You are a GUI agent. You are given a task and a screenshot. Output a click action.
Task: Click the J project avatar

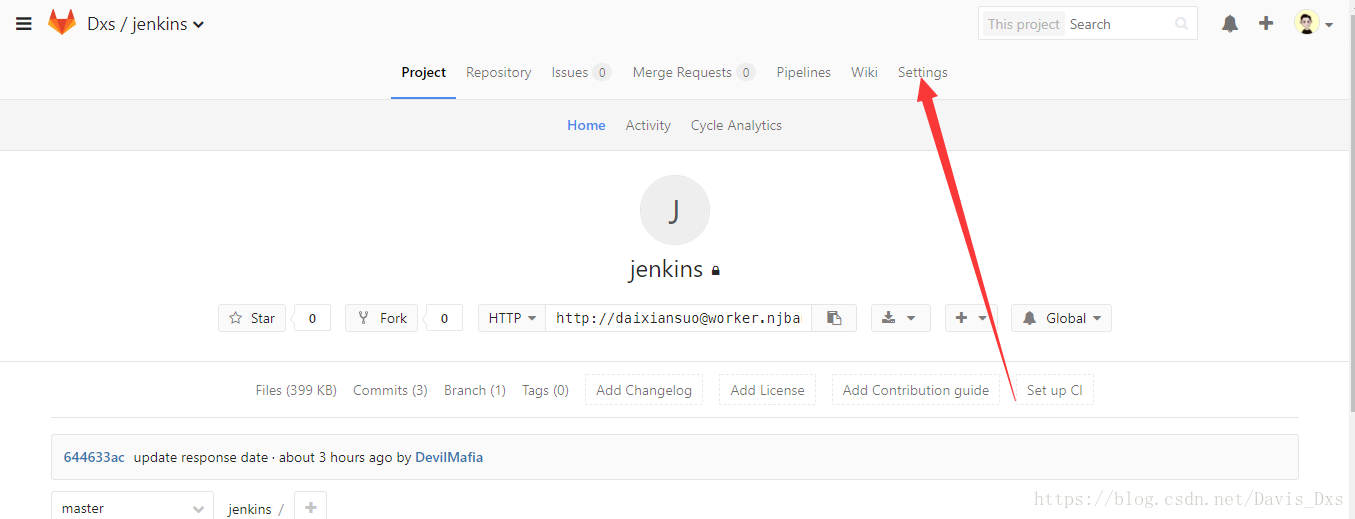click(x=675, y=210)
